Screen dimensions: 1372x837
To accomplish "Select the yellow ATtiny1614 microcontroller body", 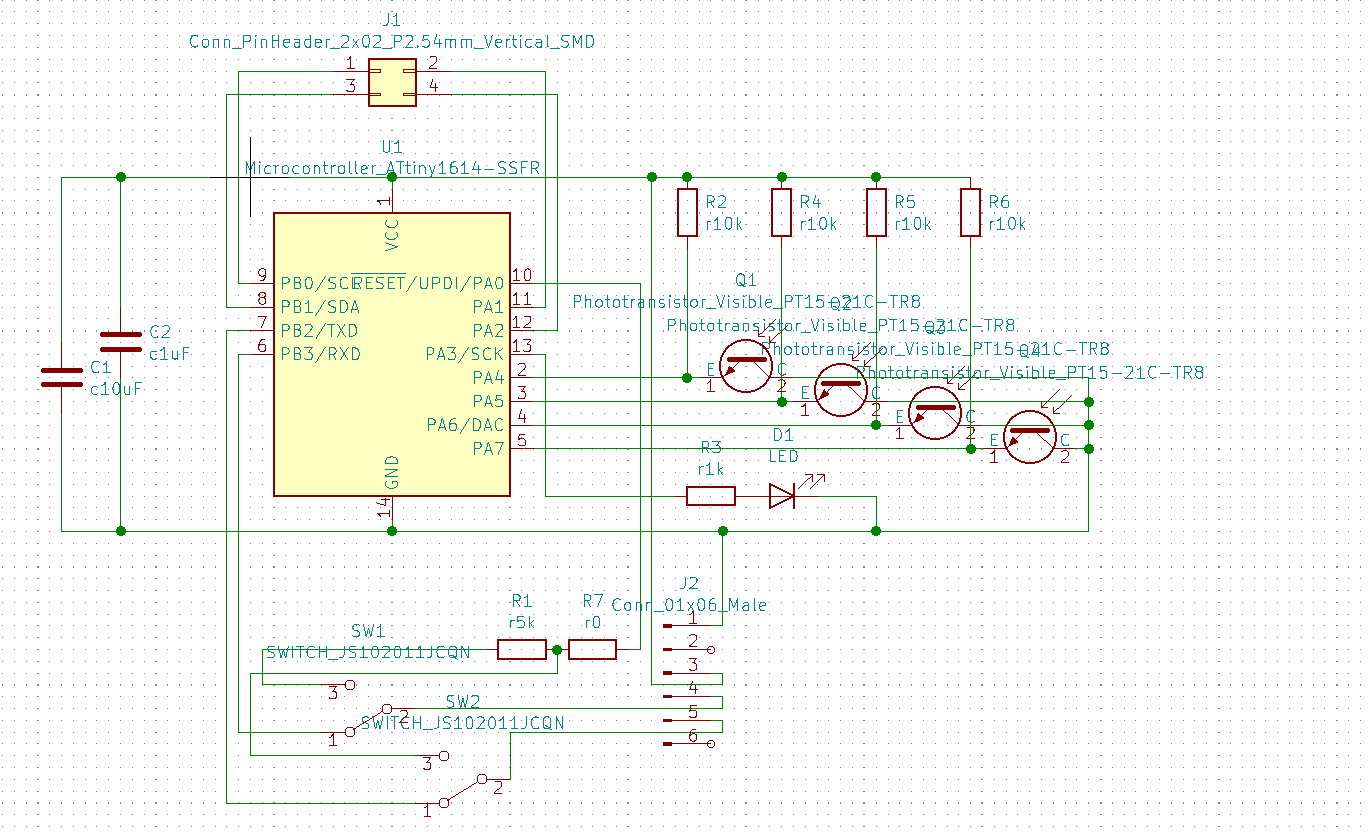I will (x=392, y=354).
